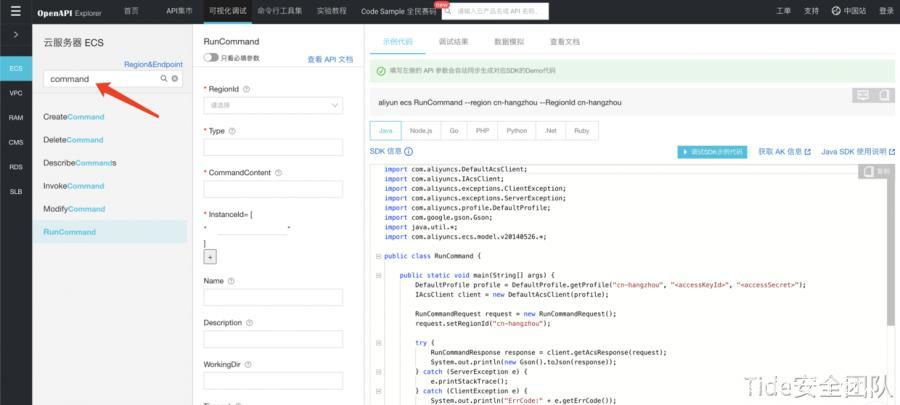Open the terminal icon beside the CLI command
The height and width of the screenshot is (405, 900).
coord(862,95)
